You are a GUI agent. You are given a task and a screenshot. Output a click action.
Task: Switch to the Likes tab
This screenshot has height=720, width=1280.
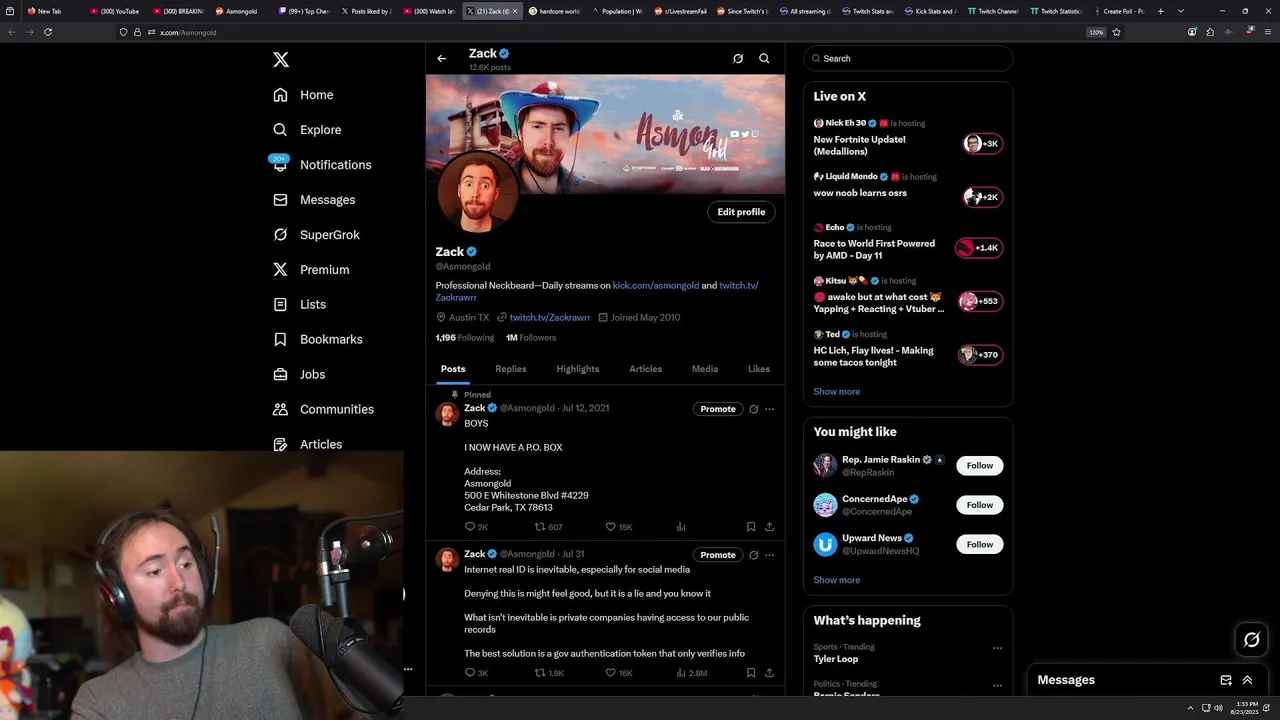tap(759, 369)
